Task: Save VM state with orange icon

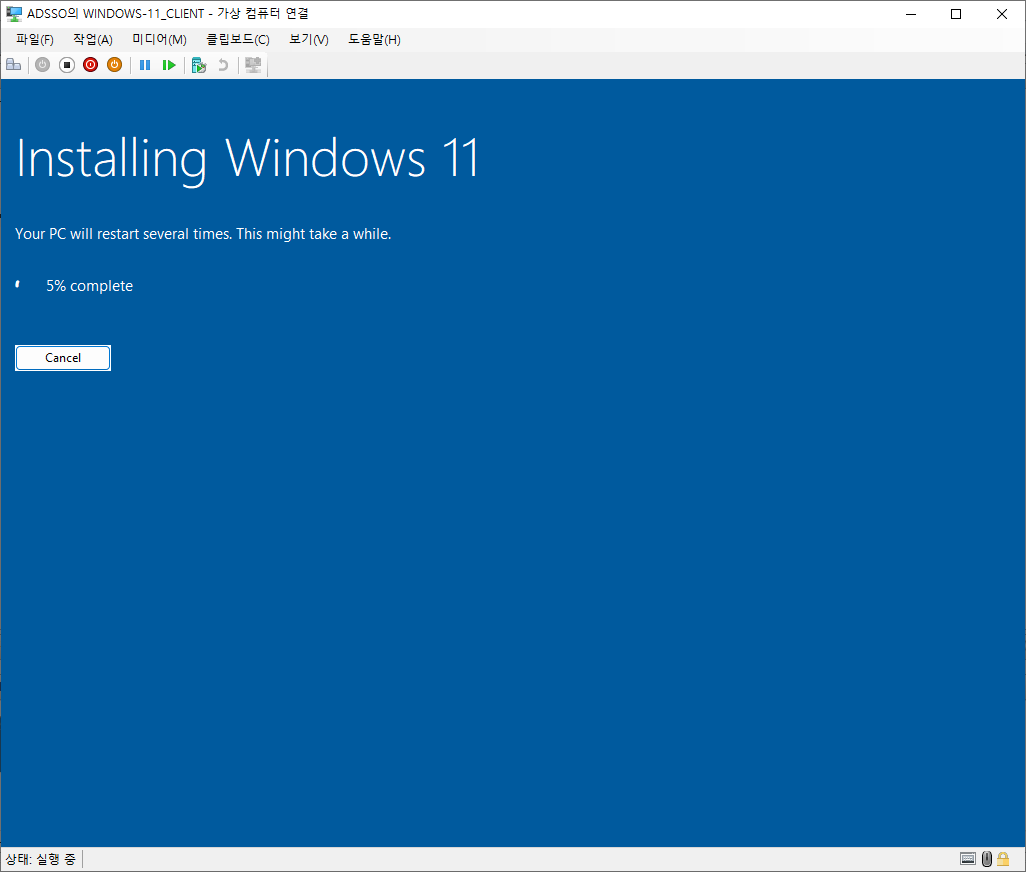Action: coord(115,65)
